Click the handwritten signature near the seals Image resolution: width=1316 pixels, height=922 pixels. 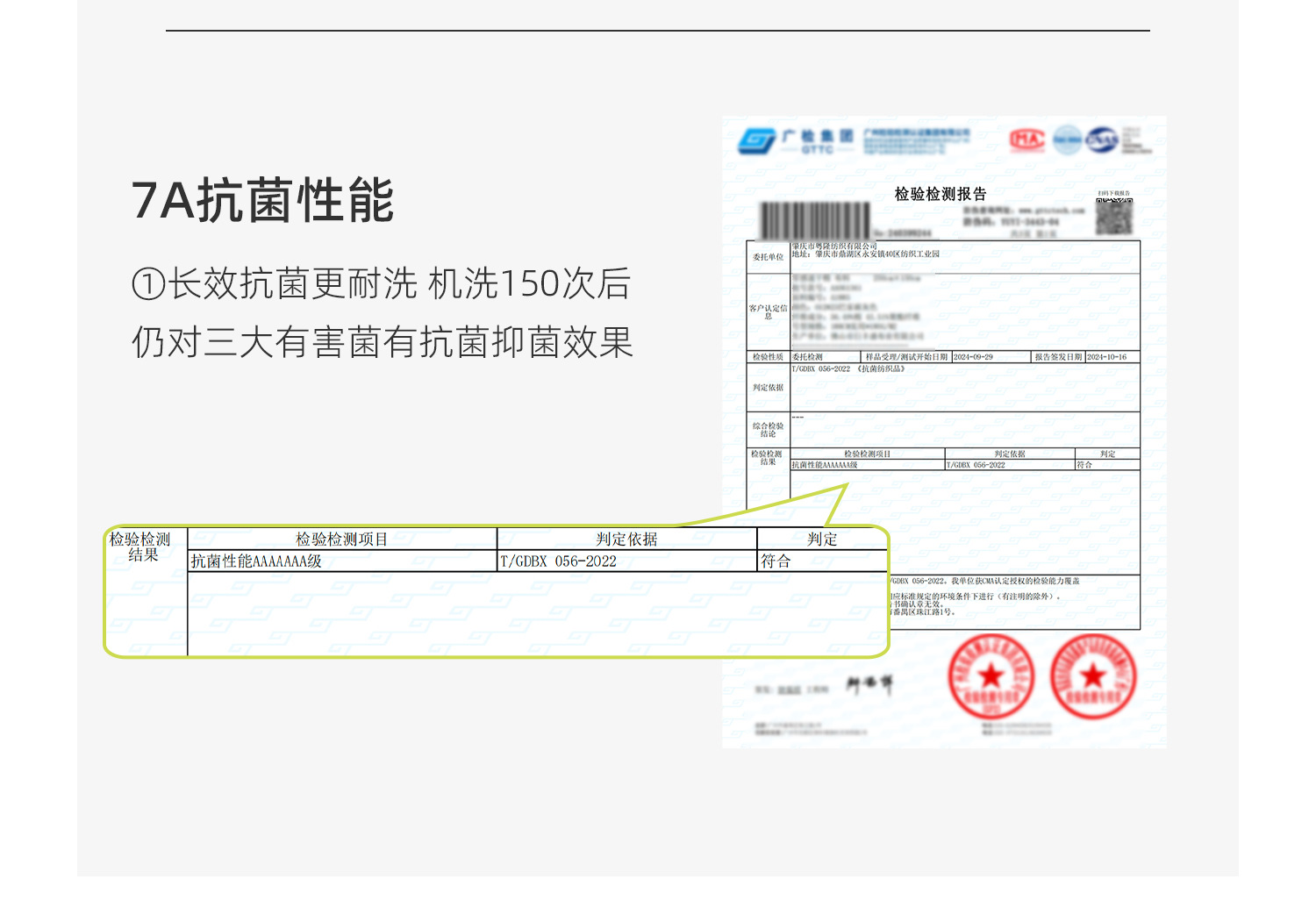coord(869,684)
